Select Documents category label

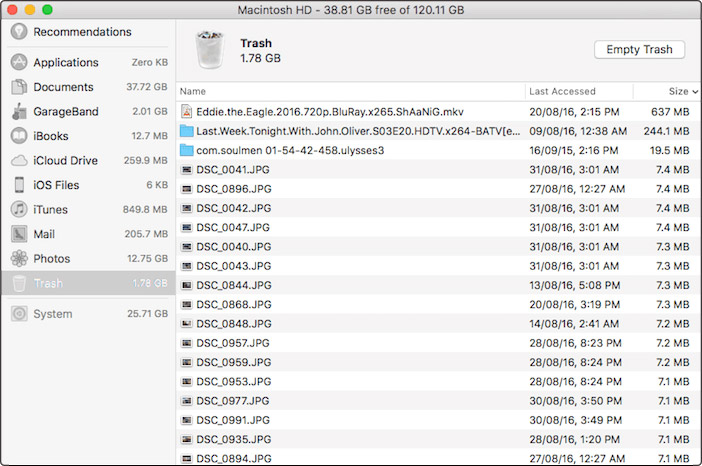tap(64, 87)
